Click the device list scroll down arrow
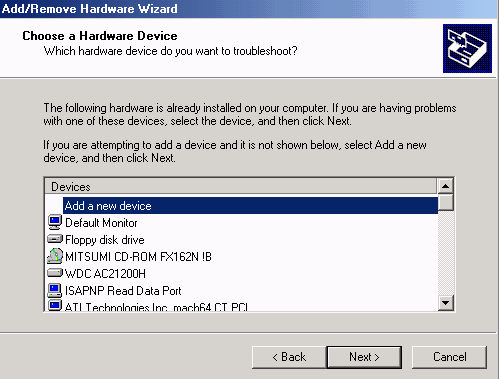The height and width of the screenshot is (379, 499). [446, 303]
